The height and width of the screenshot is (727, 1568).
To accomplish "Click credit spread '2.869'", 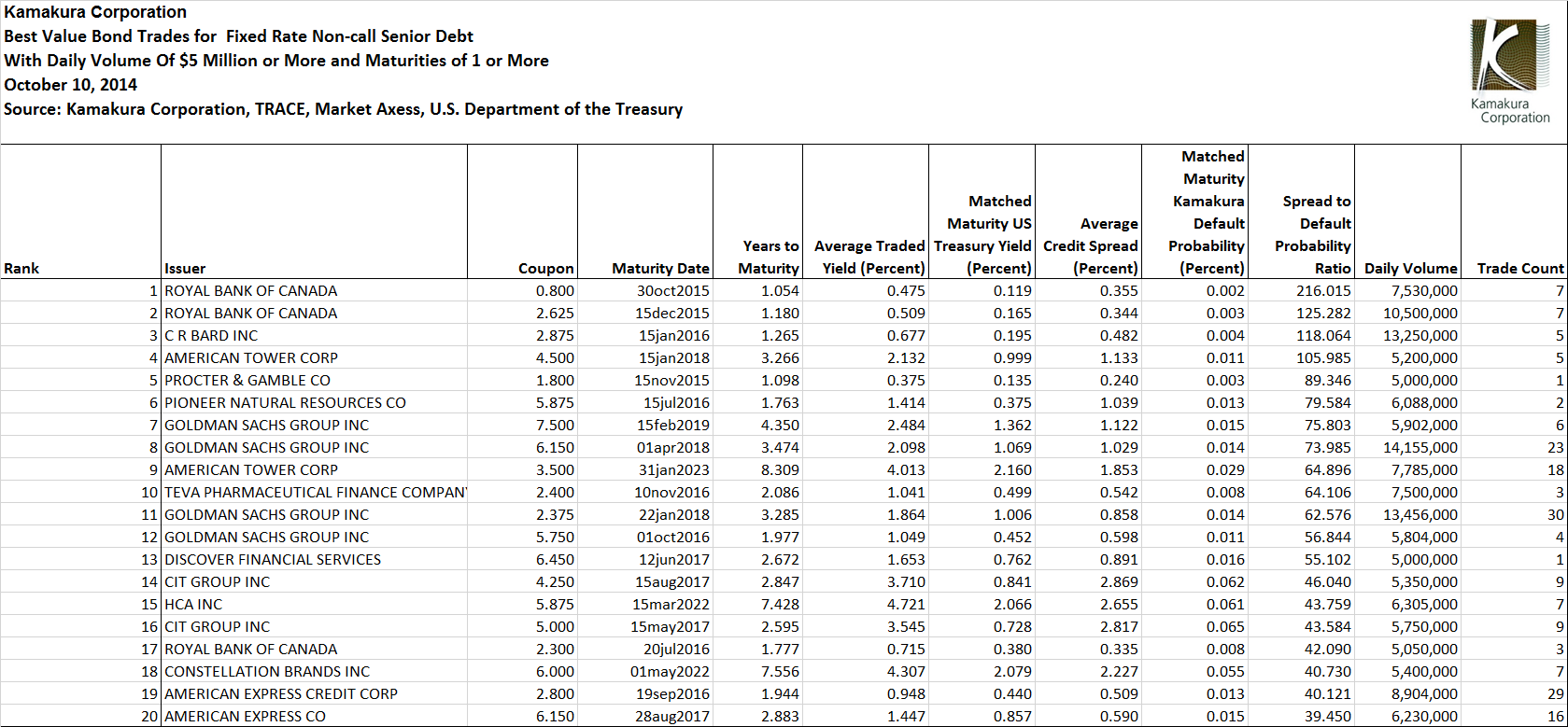I will click(1119, 582).
